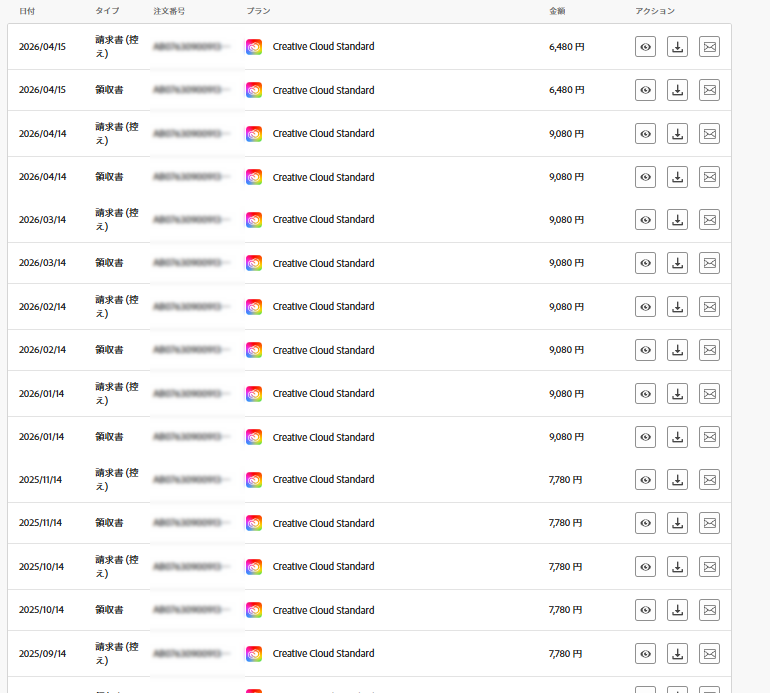
Task: Email the 2025/11/14 請求書 (控え) document
Action: click(710, 479)
